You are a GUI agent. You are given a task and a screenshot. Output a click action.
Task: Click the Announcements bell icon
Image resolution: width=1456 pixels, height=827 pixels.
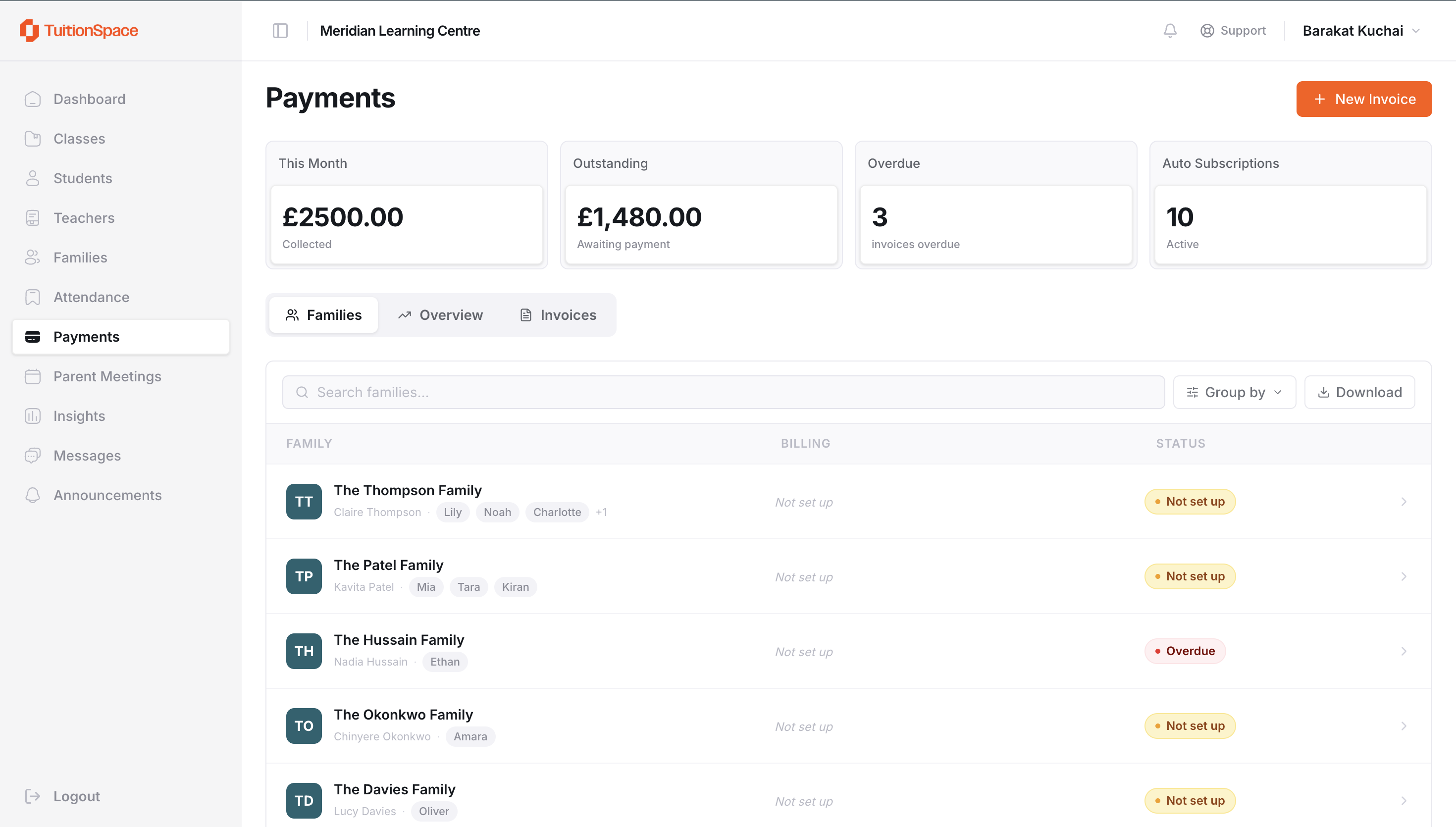[x=33, y=496]
